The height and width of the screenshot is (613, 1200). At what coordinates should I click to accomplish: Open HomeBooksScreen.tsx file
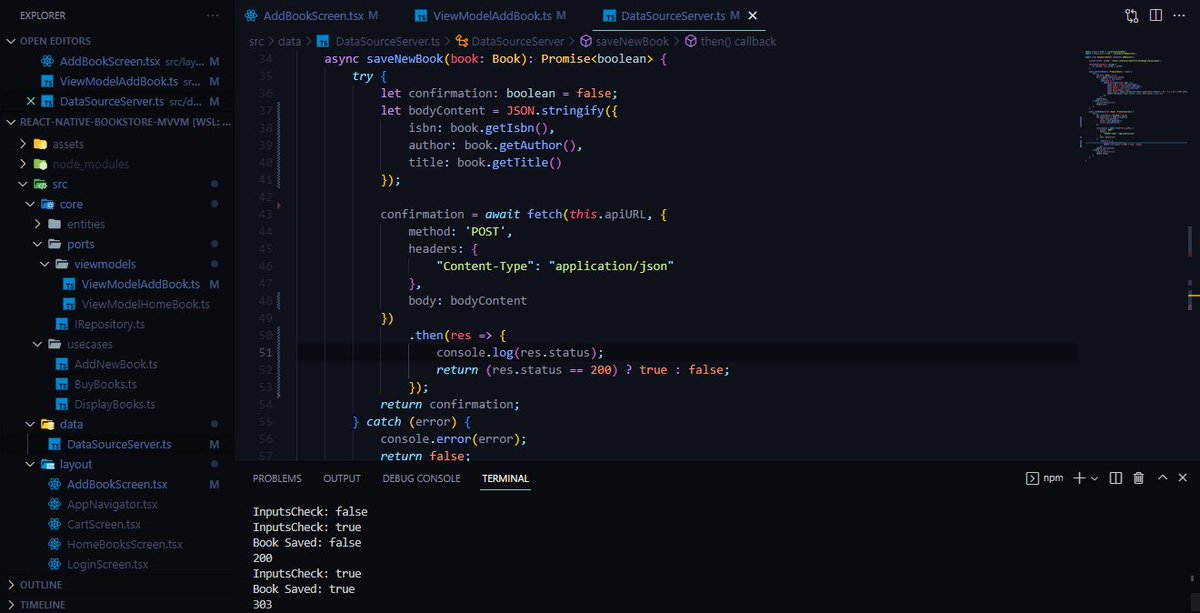click(x=125, y=544)
